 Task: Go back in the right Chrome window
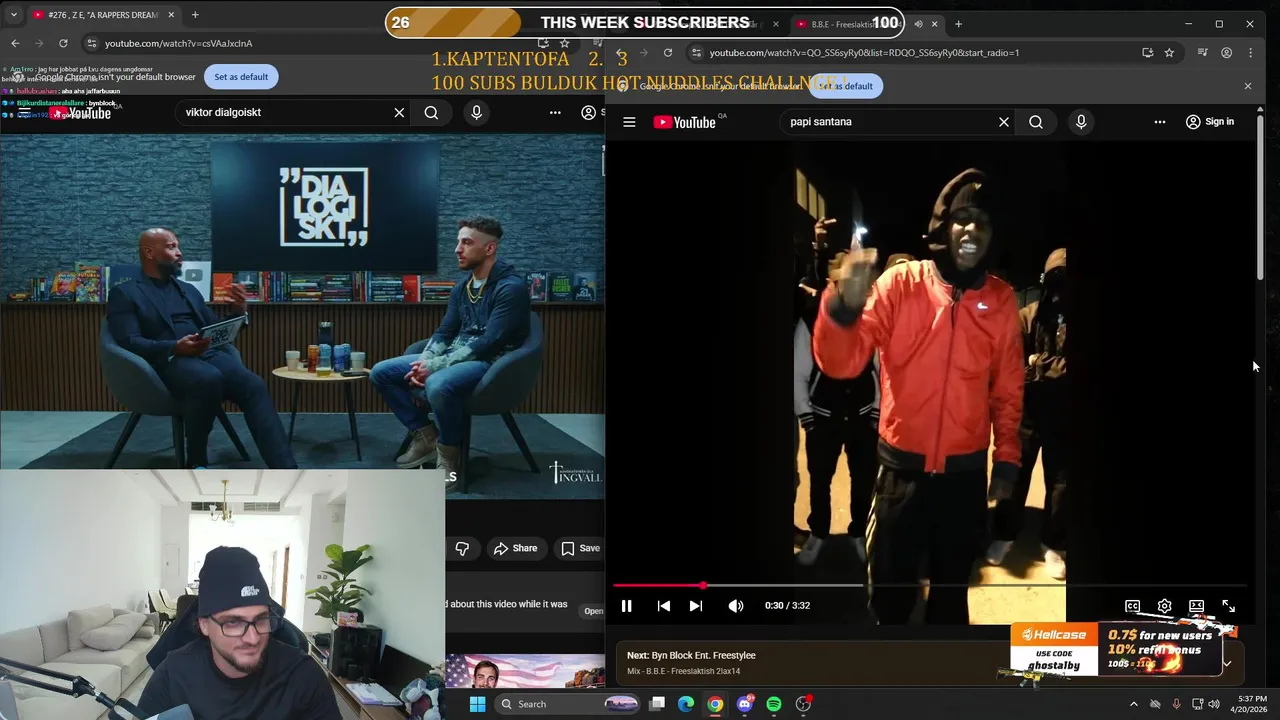[x=620, y=52]
